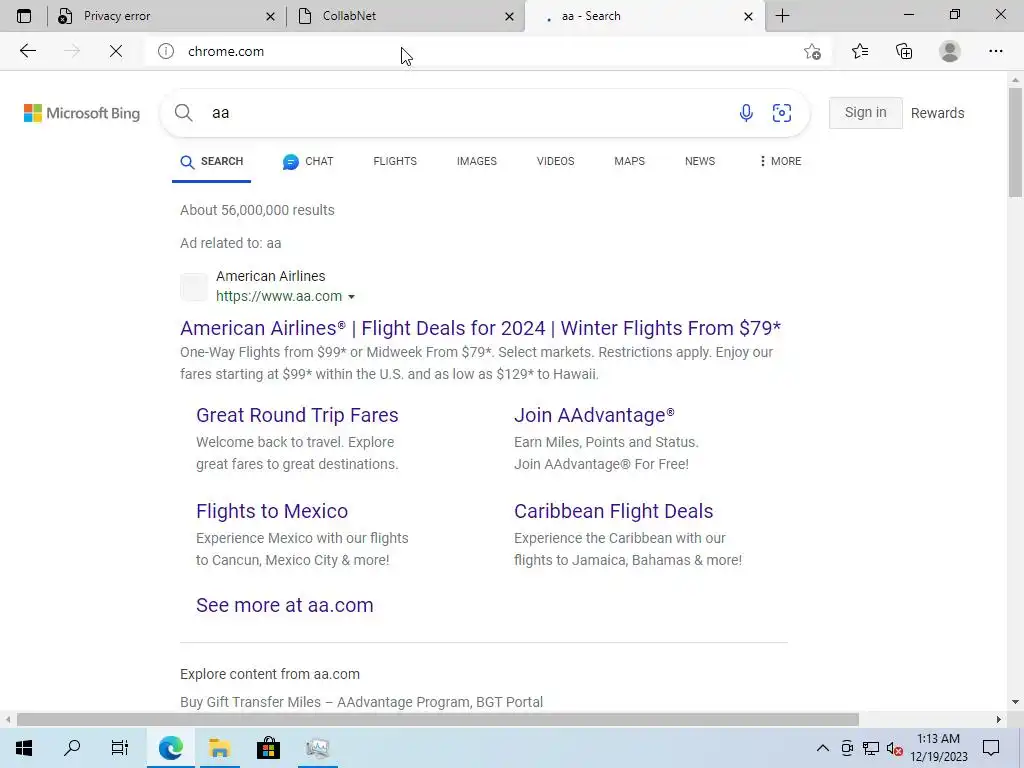
Task: Open a new tab with plus button
Action: (x=782, y=16)
